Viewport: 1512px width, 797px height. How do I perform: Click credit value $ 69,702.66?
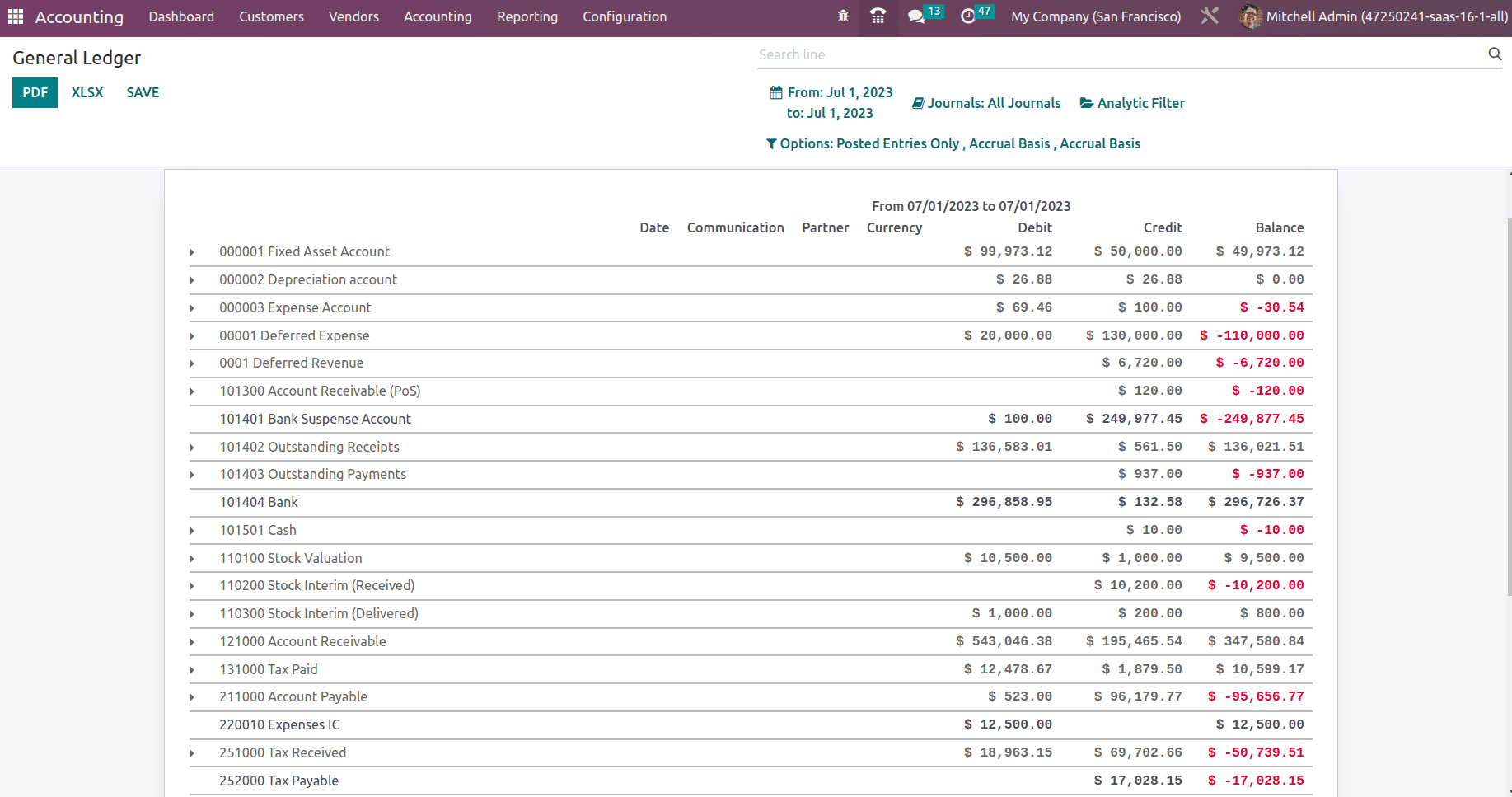point(1138,752)
